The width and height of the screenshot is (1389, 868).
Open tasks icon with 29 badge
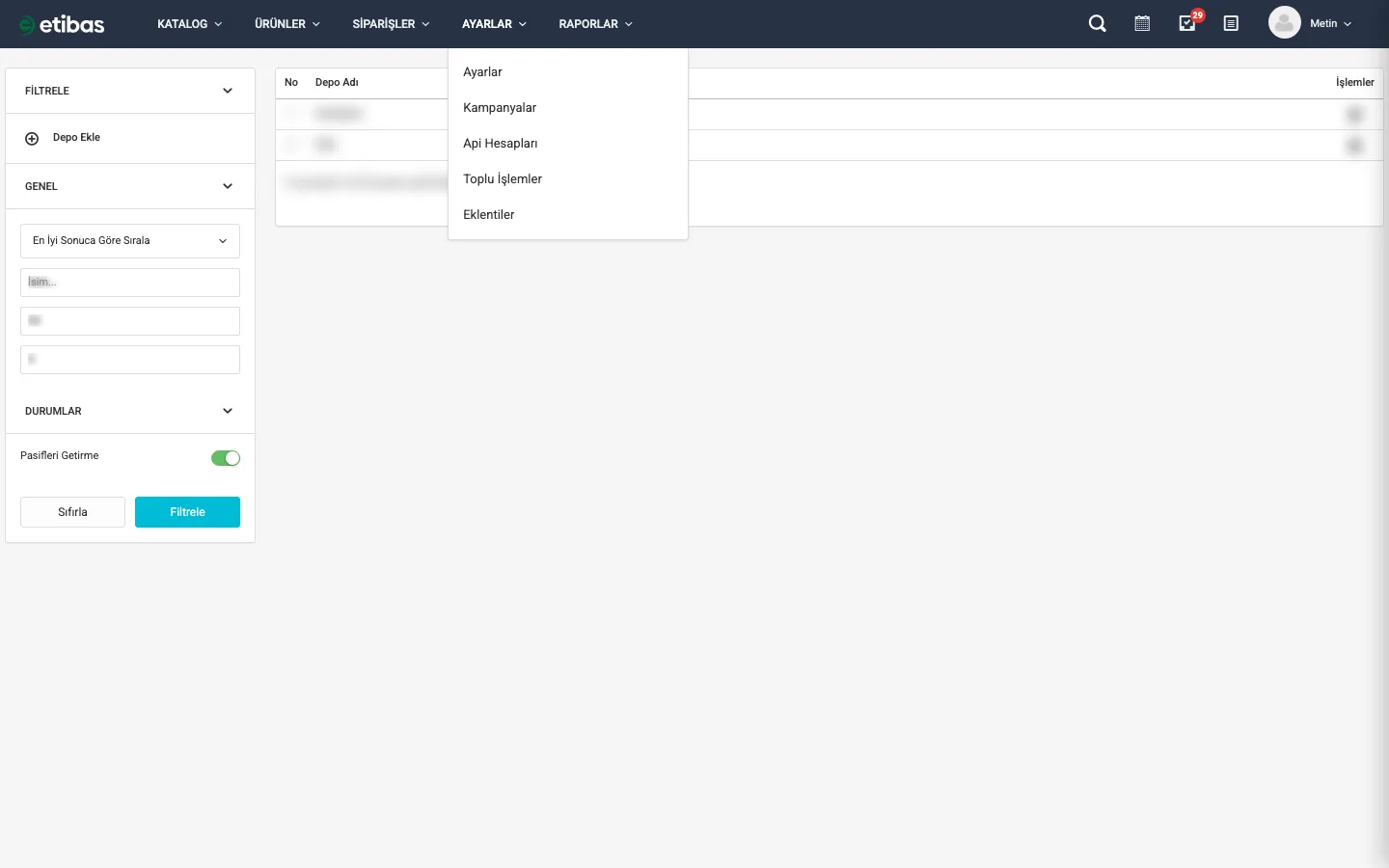click(1187, 24)
